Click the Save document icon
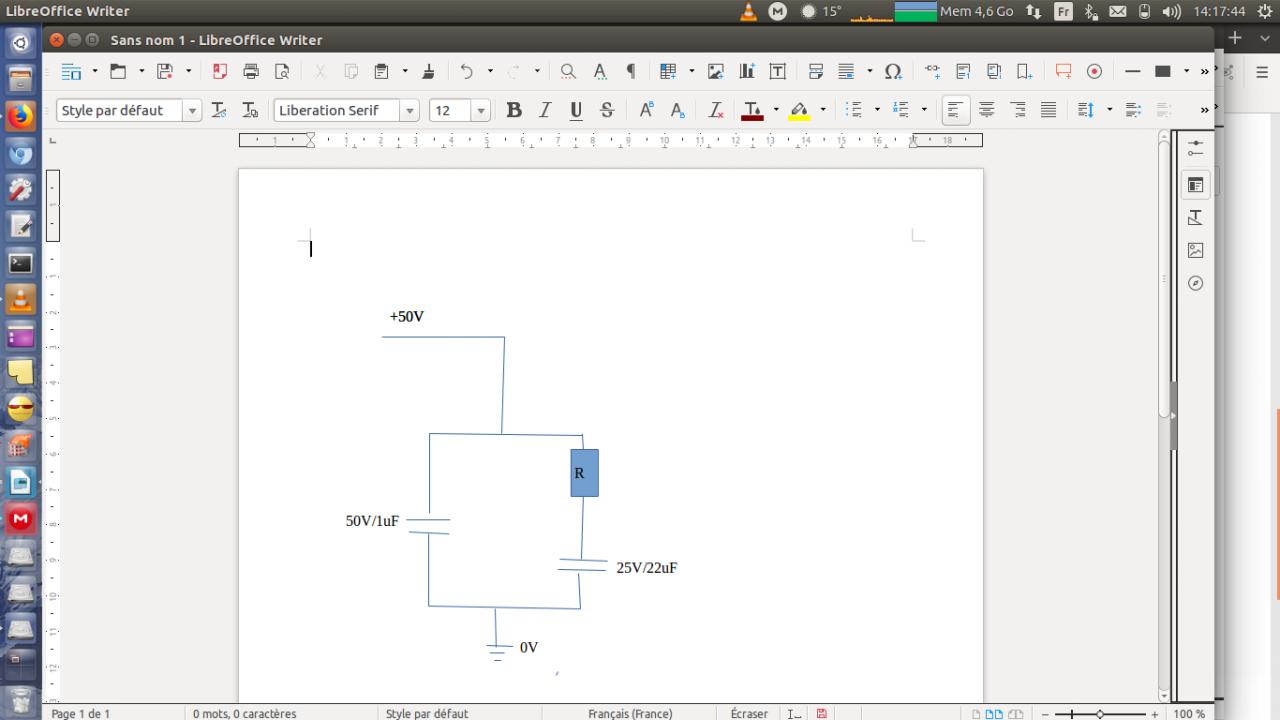1280x720 pixels. point(165,71)
